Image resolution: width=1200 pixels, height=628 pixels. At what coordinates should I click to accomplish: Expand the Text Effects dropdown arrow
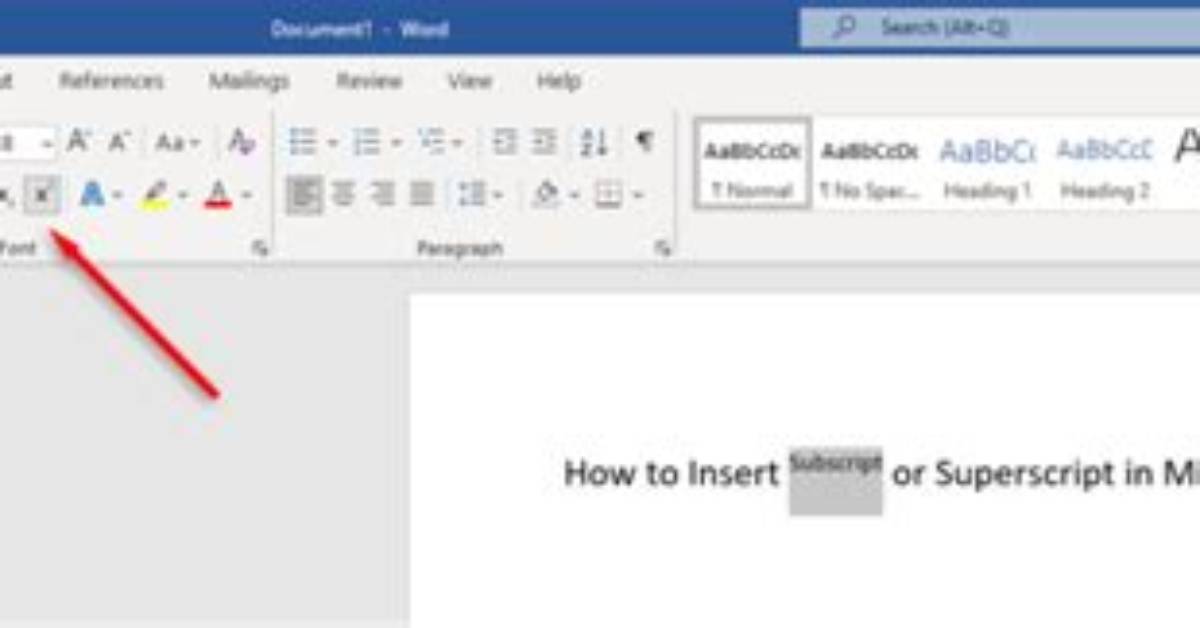(117, 196)
